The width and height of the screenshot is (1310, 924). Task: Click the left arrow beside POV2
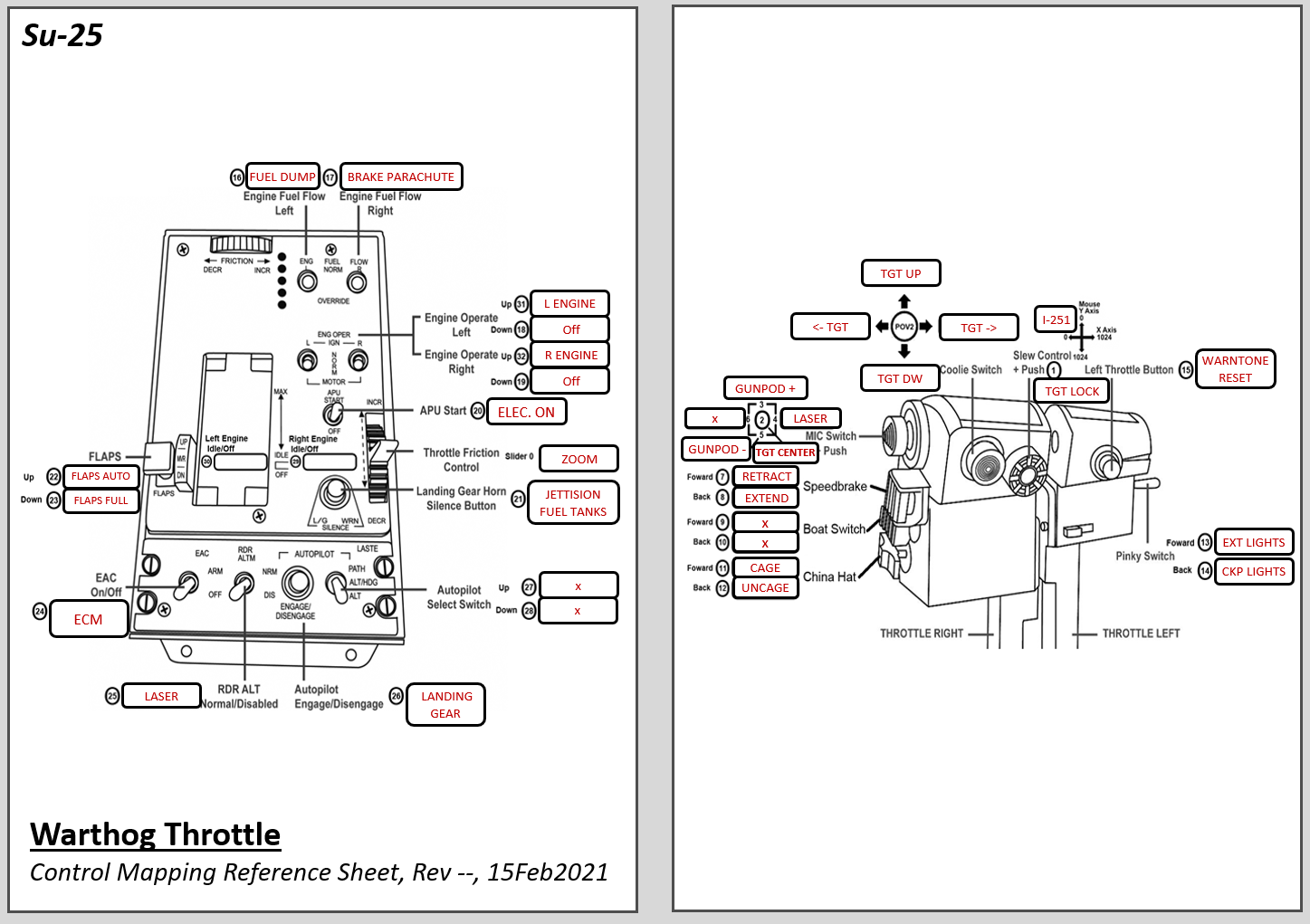point(883,327)
